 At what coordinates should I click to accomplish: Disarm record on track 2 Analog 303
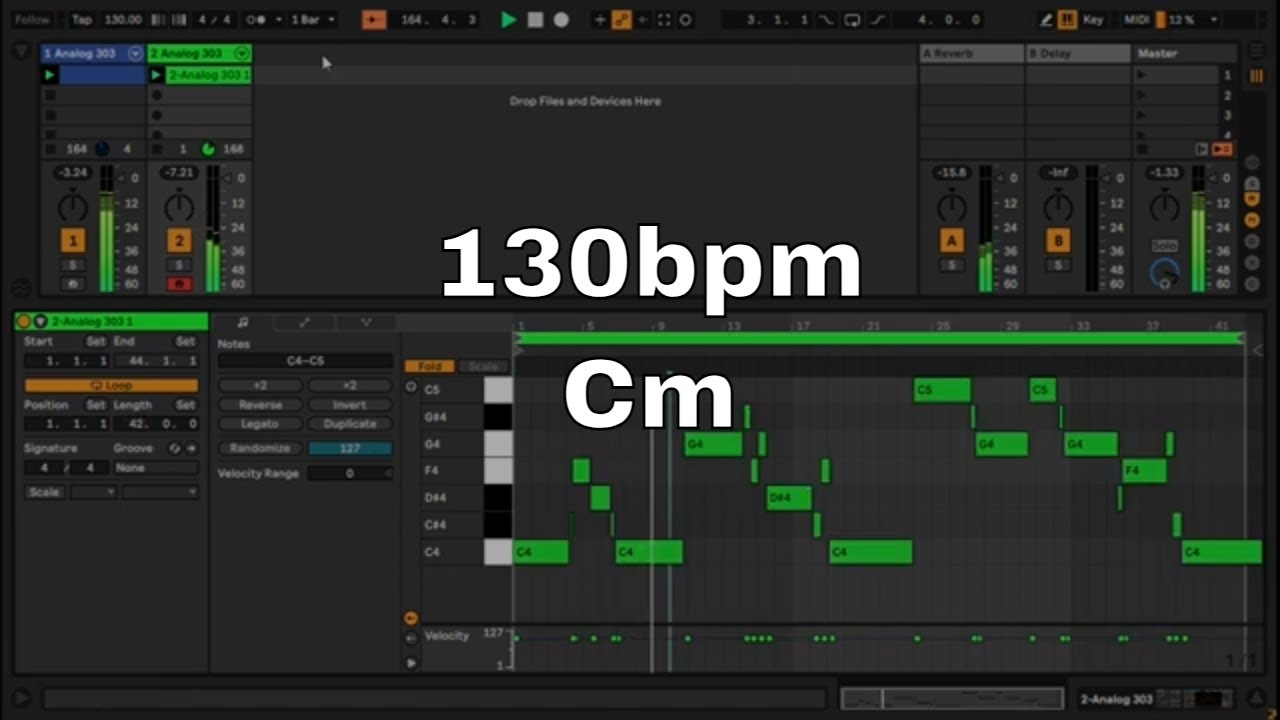(x=179, y=284)
